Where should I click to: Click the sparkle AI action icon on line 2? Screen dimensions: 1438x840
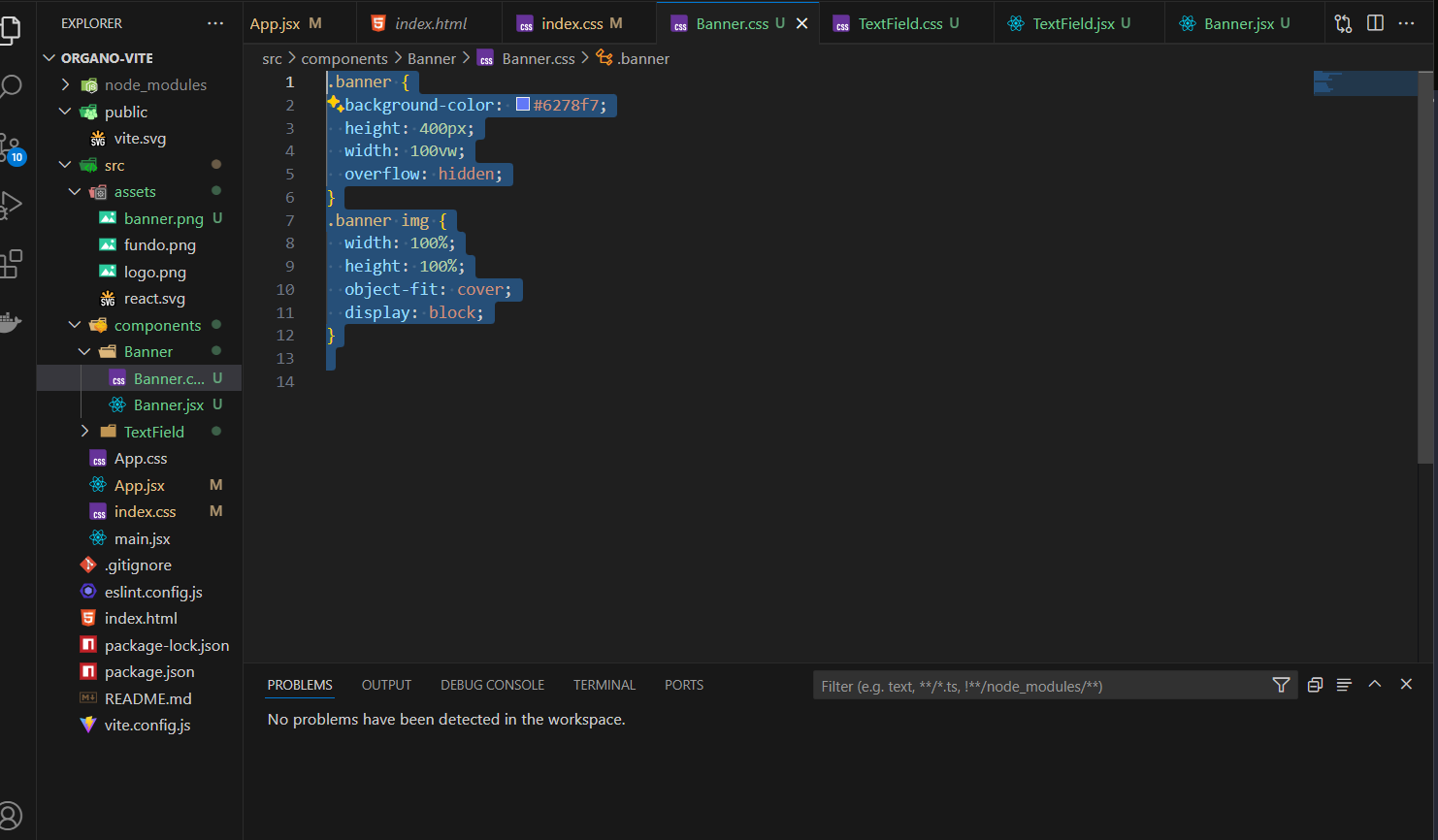[x=335, y=103]
